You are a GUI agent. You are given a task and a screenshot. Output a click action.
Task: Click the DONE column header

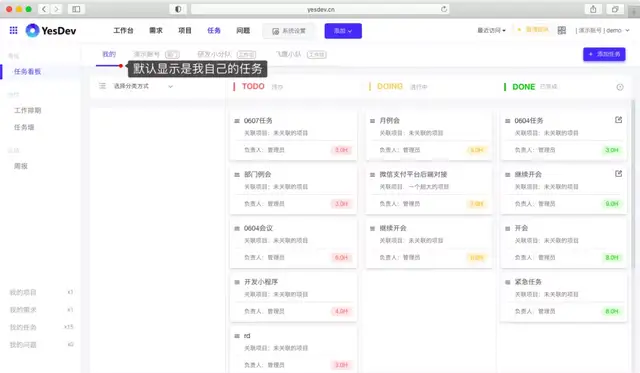pyautogui.click(x=524, y=87)
